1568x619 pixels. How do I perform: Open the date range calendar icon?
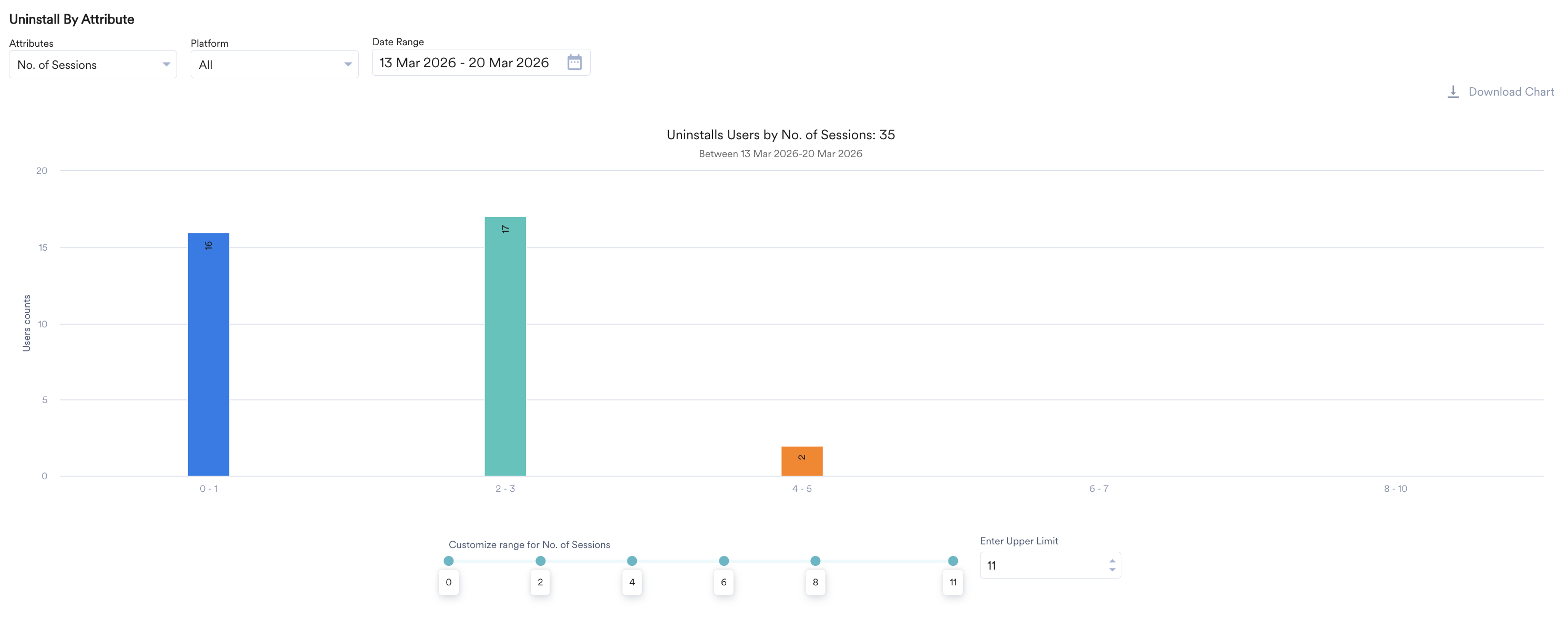point(574,62)
